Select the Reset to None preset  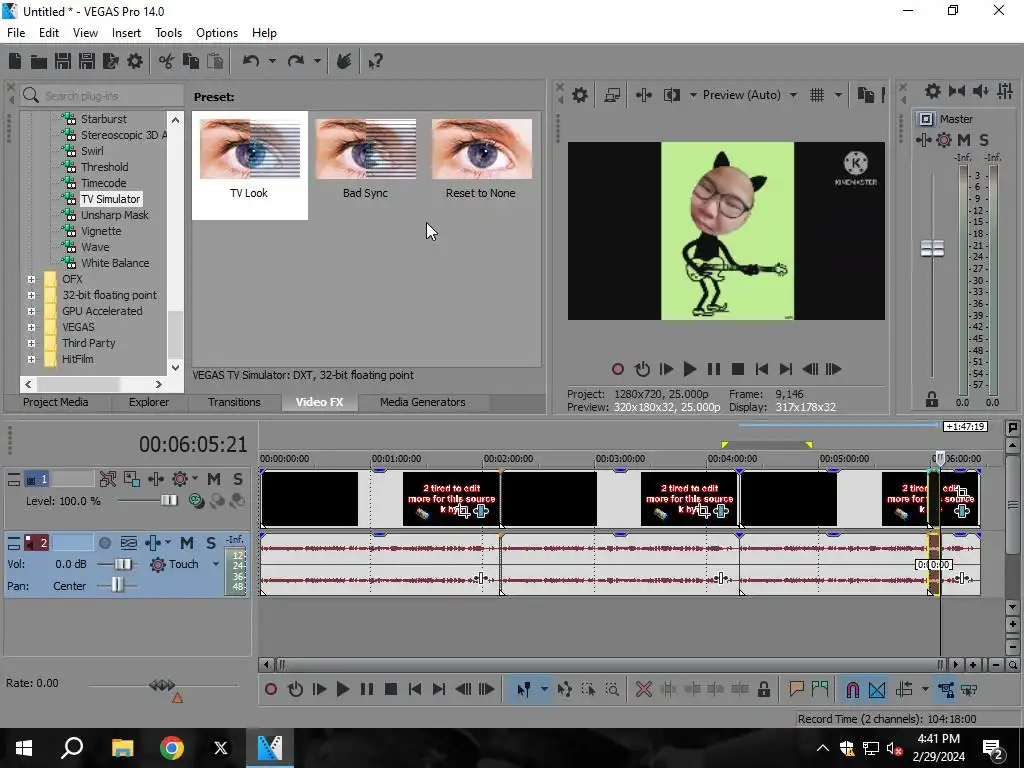[x=481, y=159]
